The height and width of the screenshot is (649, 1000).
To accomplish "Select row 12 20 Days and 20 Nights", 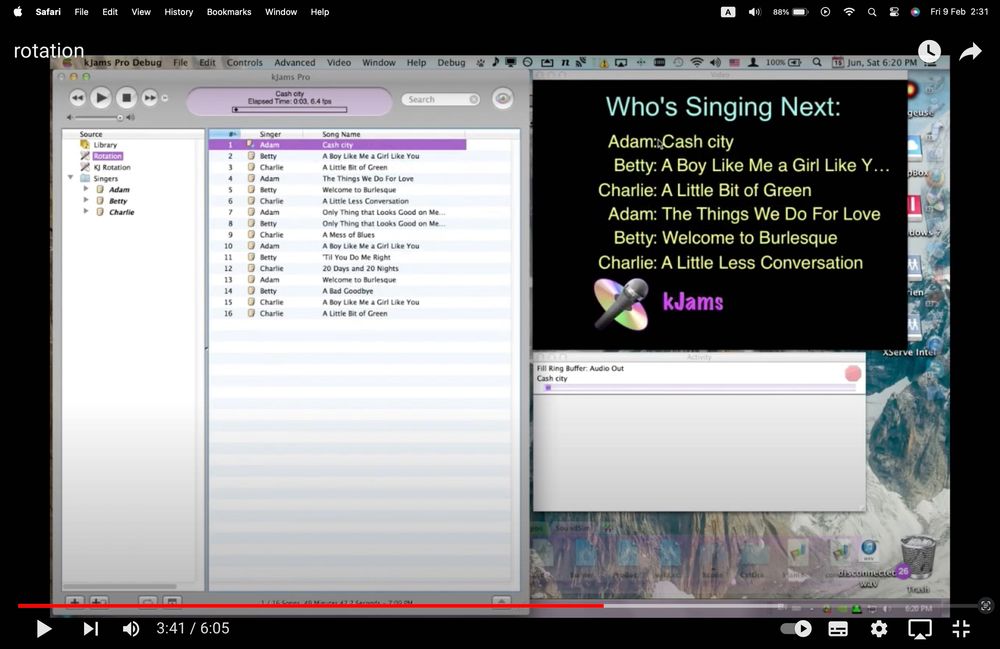I will point(360,268).
